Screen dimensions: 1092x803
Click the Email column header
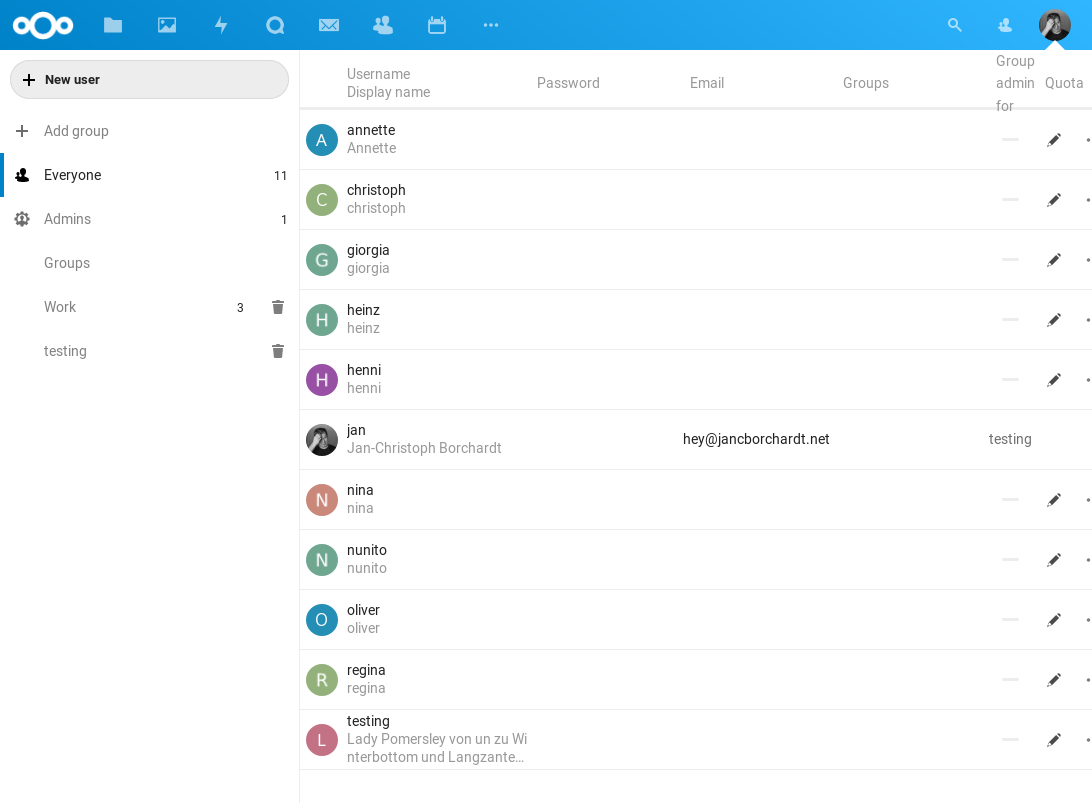coord(707,83)
